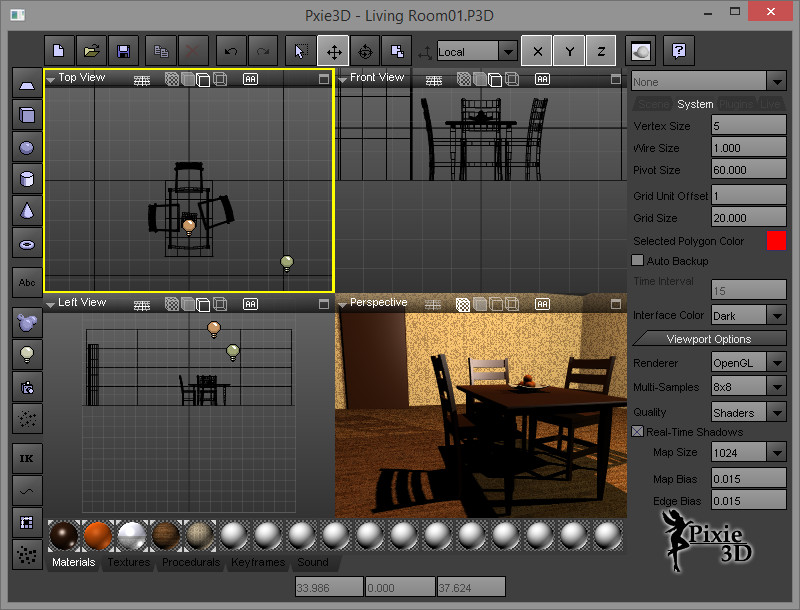
Task: Add a camera object
Action: [x=27, y=388]
